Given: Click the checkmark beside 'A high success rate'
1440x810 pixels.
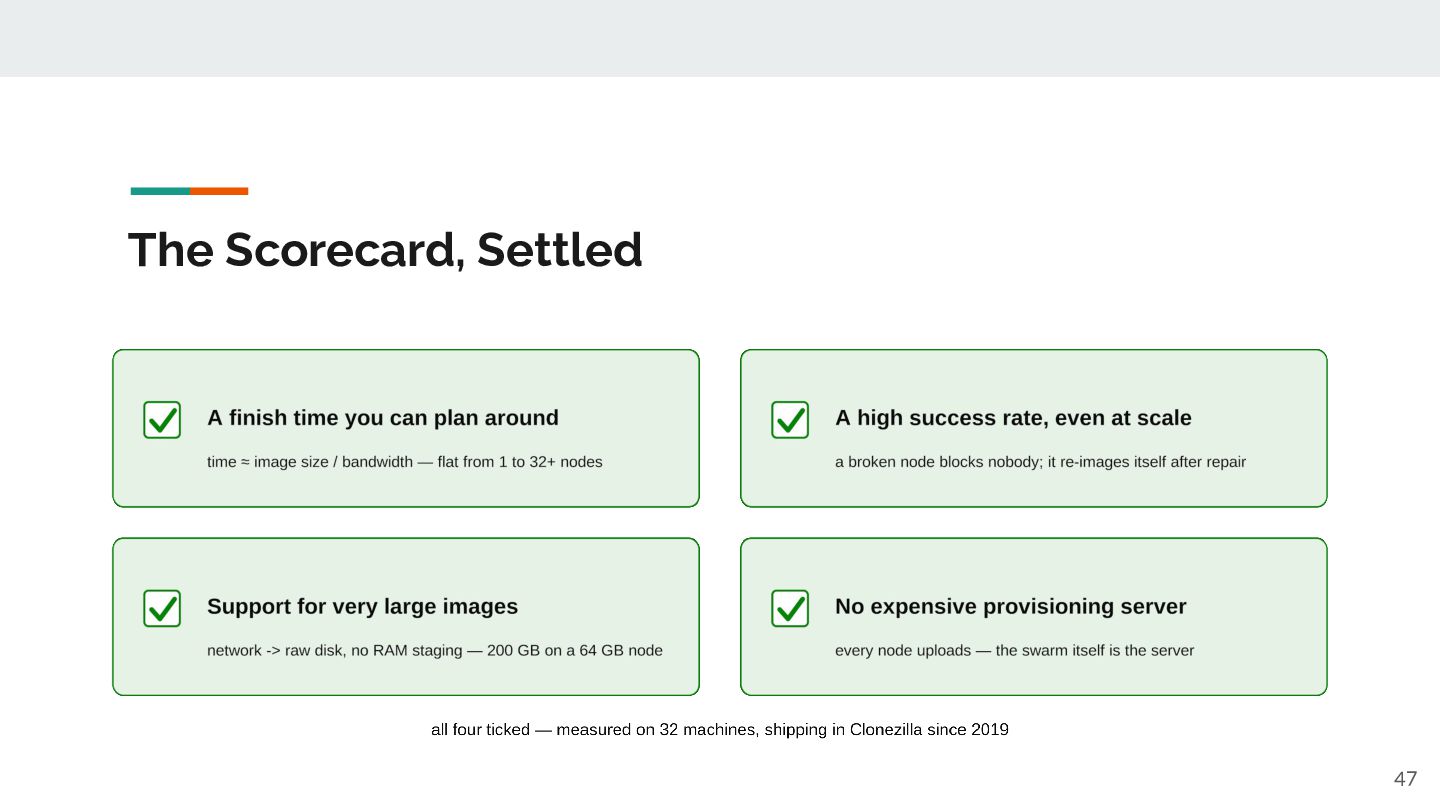Looking at the screenshot, I should [x=790, y=420].
